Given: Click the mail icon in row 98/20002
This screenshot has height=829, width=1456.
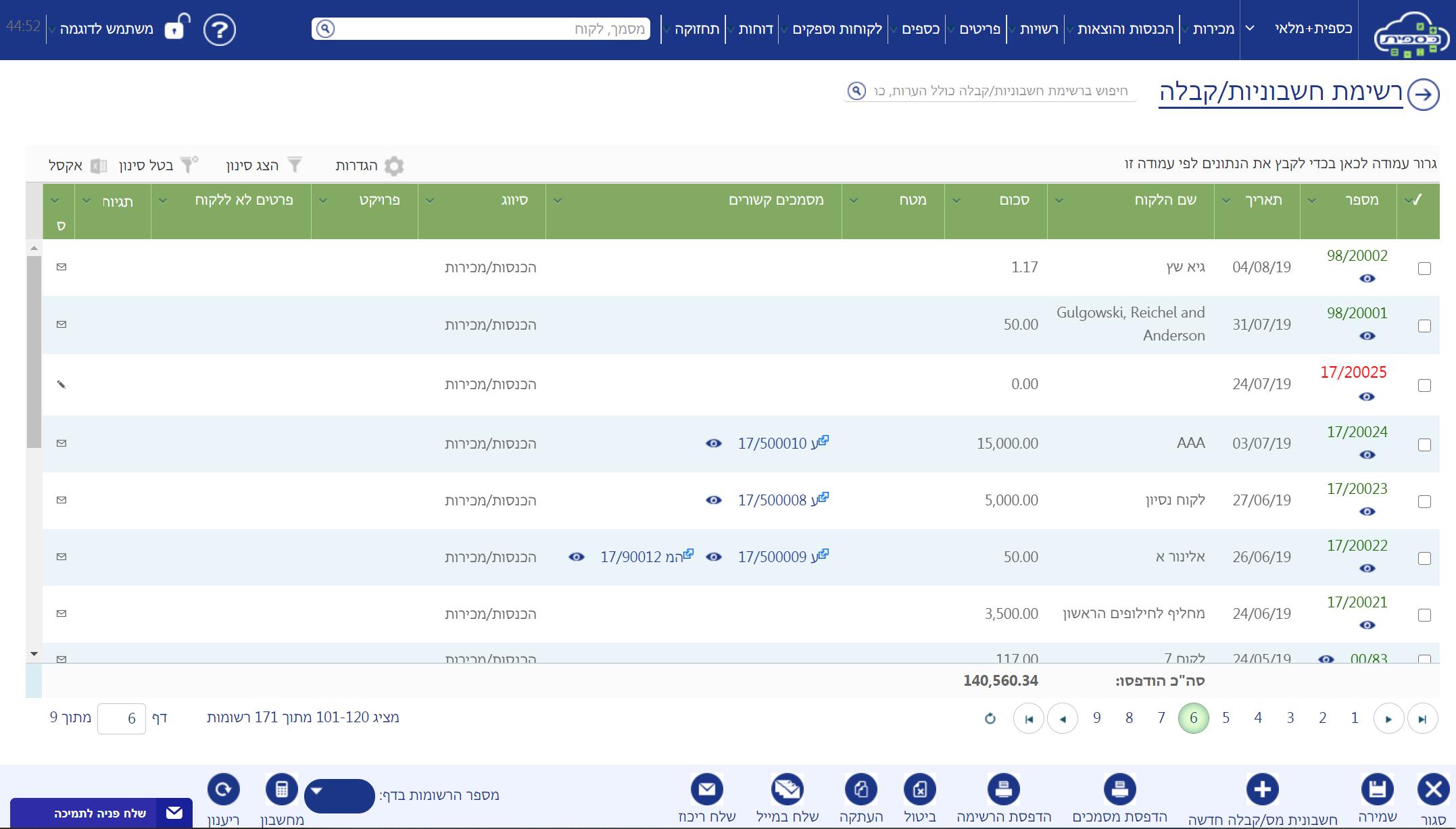Looking at the screenshot, I should tap(62, 268).
